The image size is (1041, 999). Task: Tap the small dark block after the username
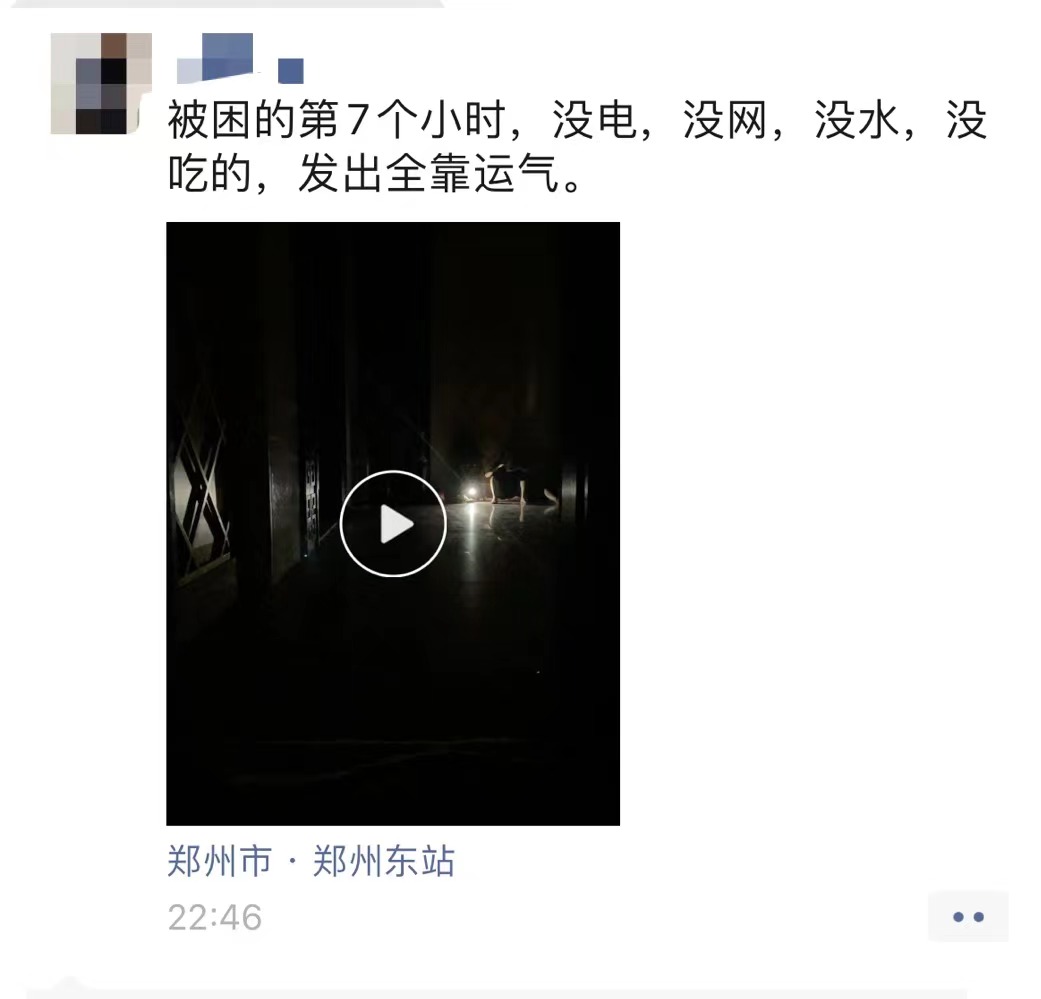291,71
